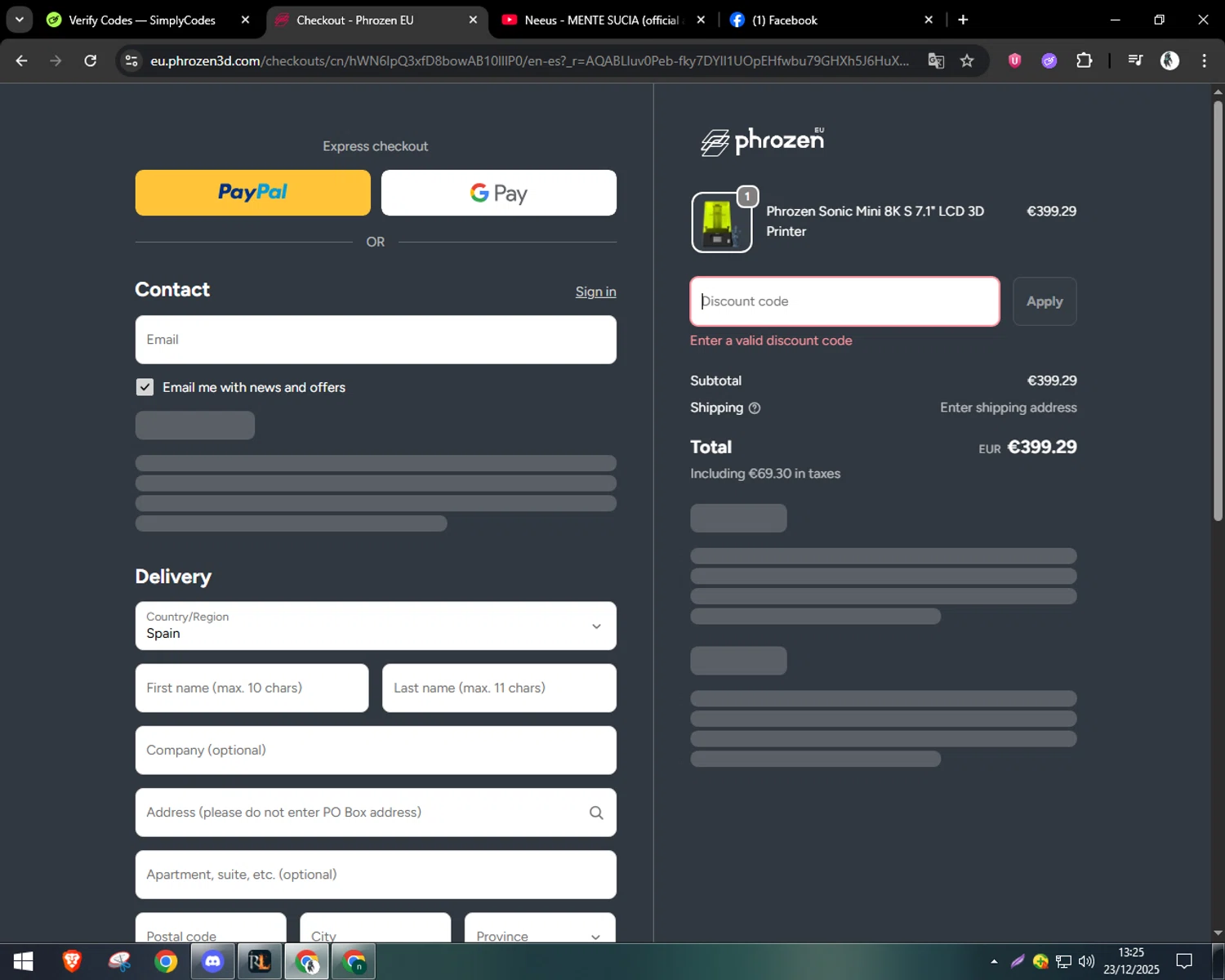Click the Postal code field
1225x980 pixels.
click(211, 928)
